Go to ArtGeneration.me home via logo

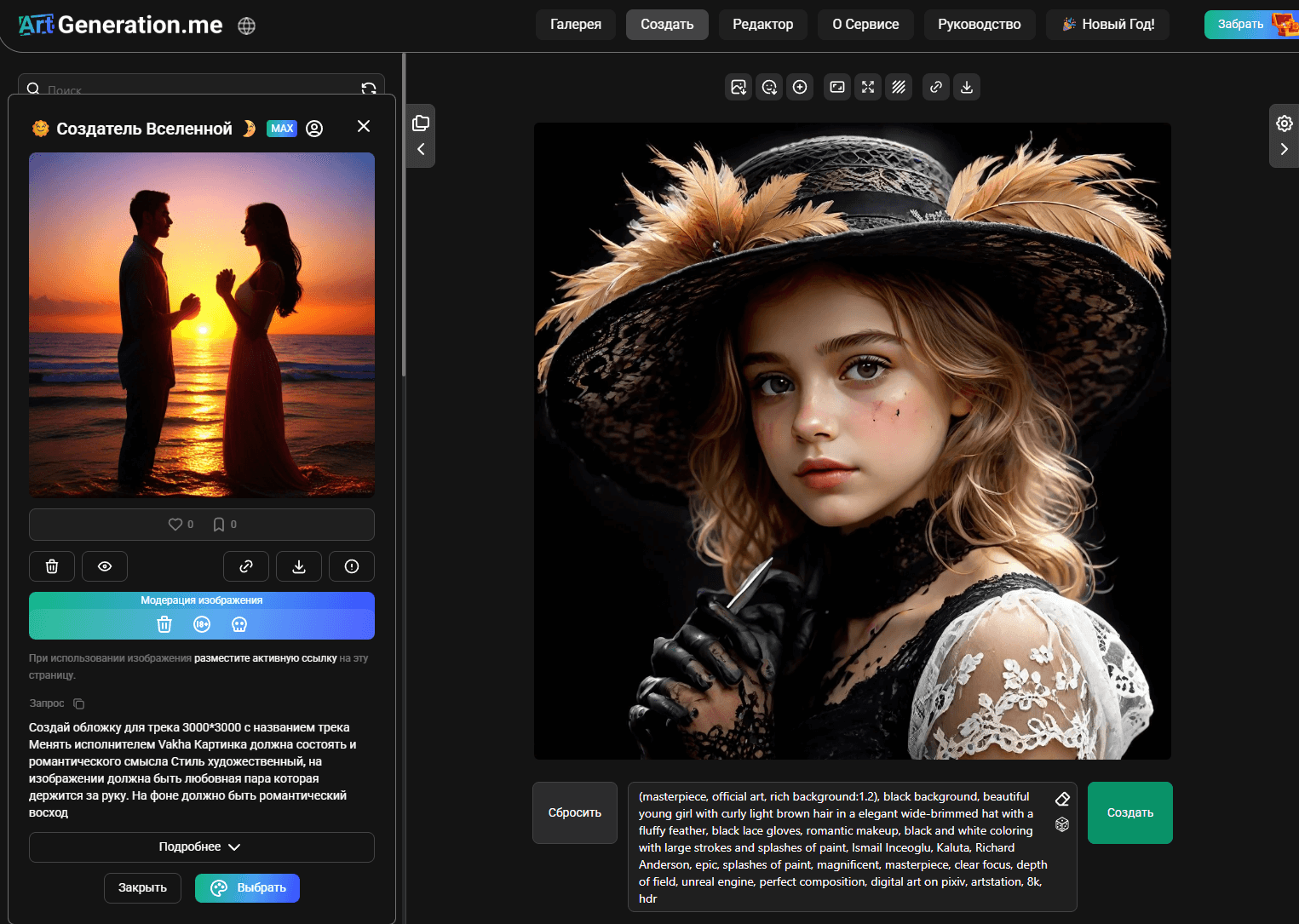[x=121, y=25]
